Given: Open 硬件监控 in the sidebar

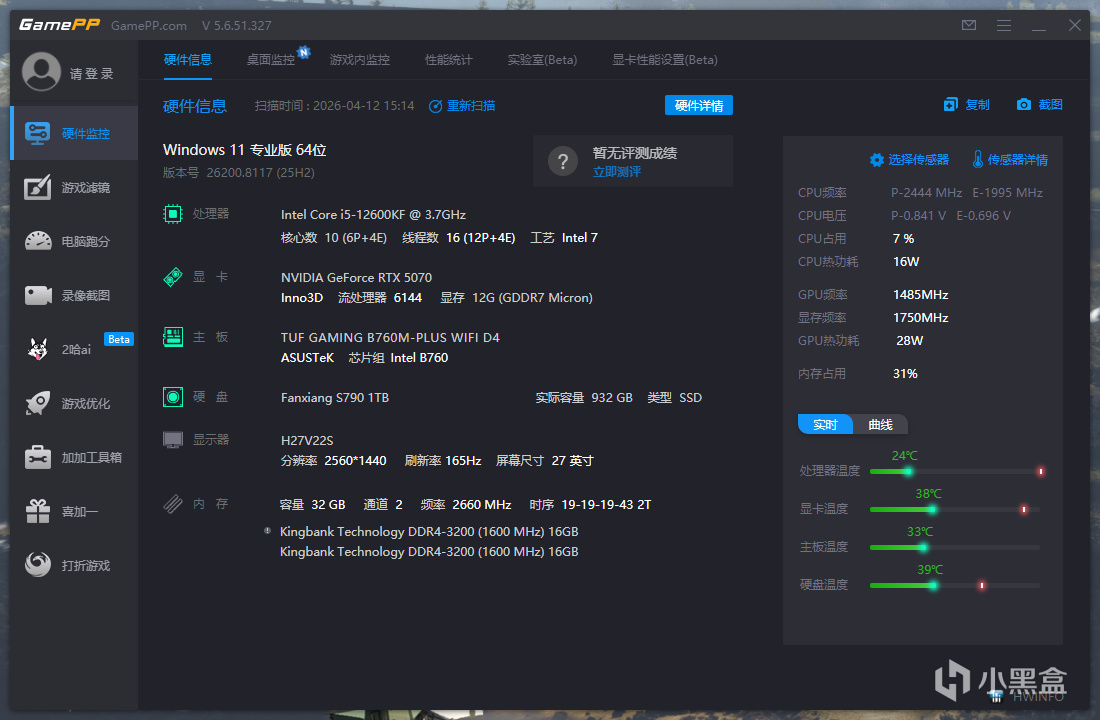Looking at the screenshot, I should pyautogui.click(x=74, y=133).
